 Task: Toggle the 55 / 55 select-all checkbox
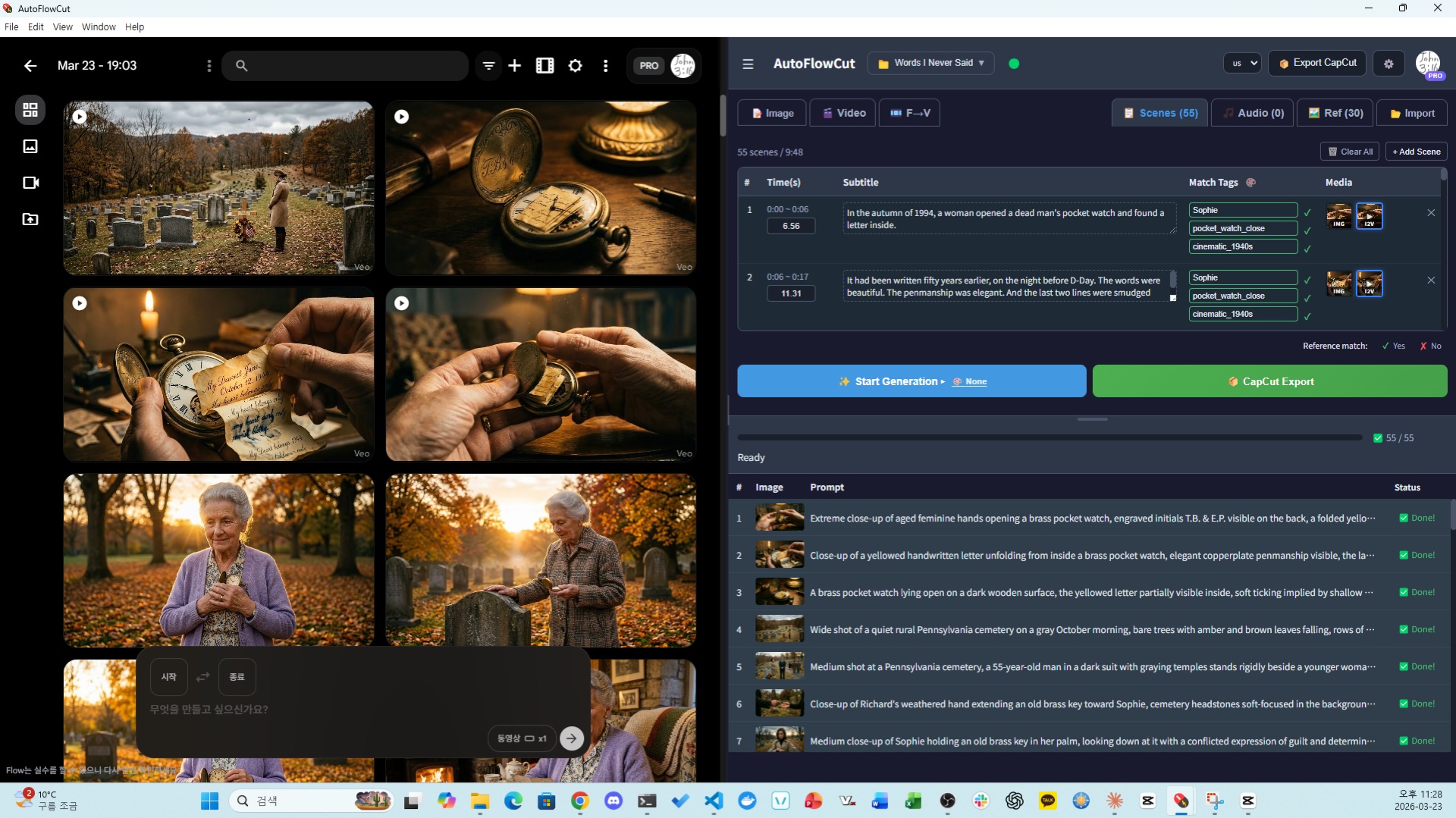(x=1378, y=438)
